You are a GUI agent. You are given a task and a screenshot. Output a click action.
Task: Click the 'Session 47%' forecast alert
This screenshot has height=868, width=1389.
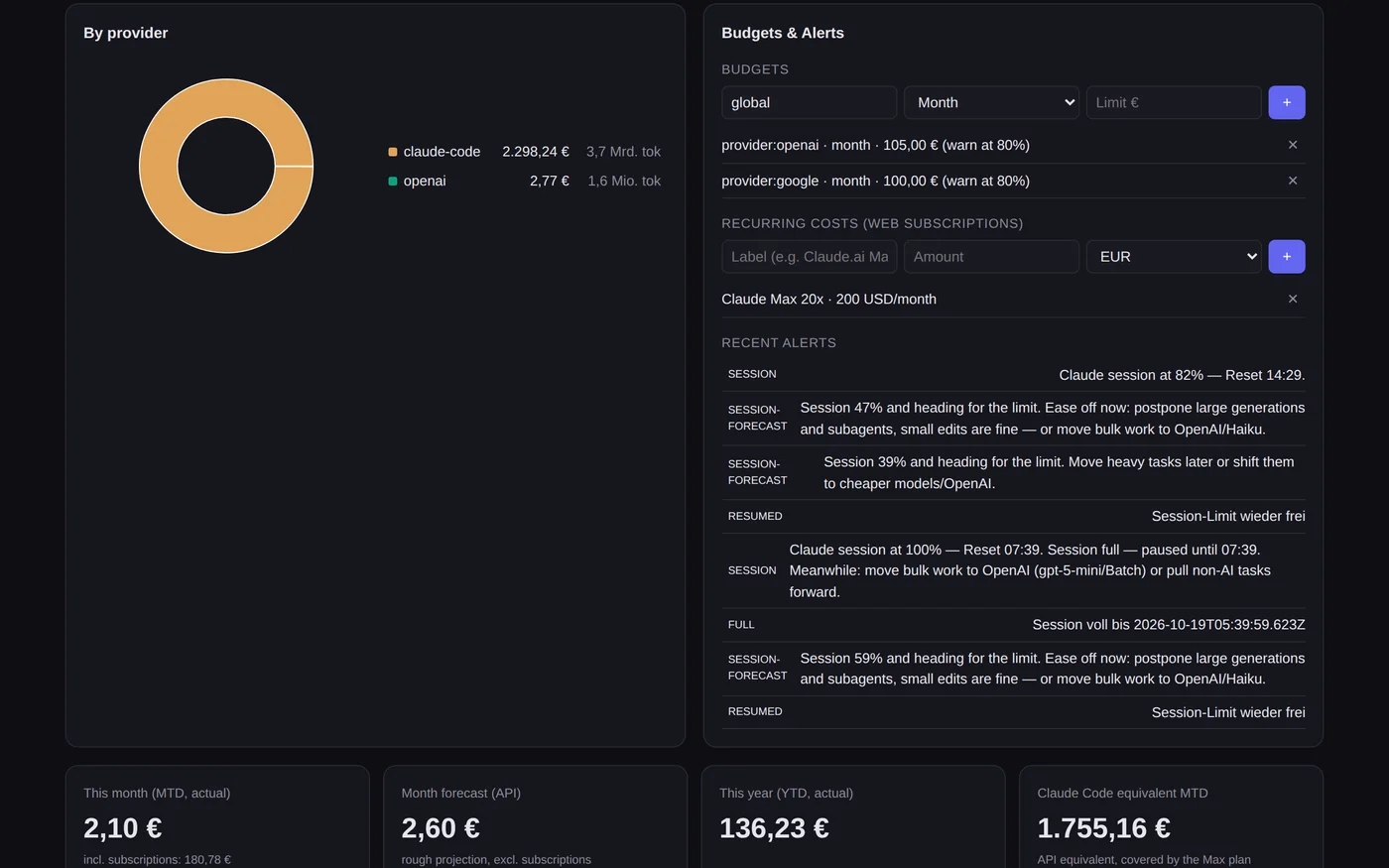1013,419
